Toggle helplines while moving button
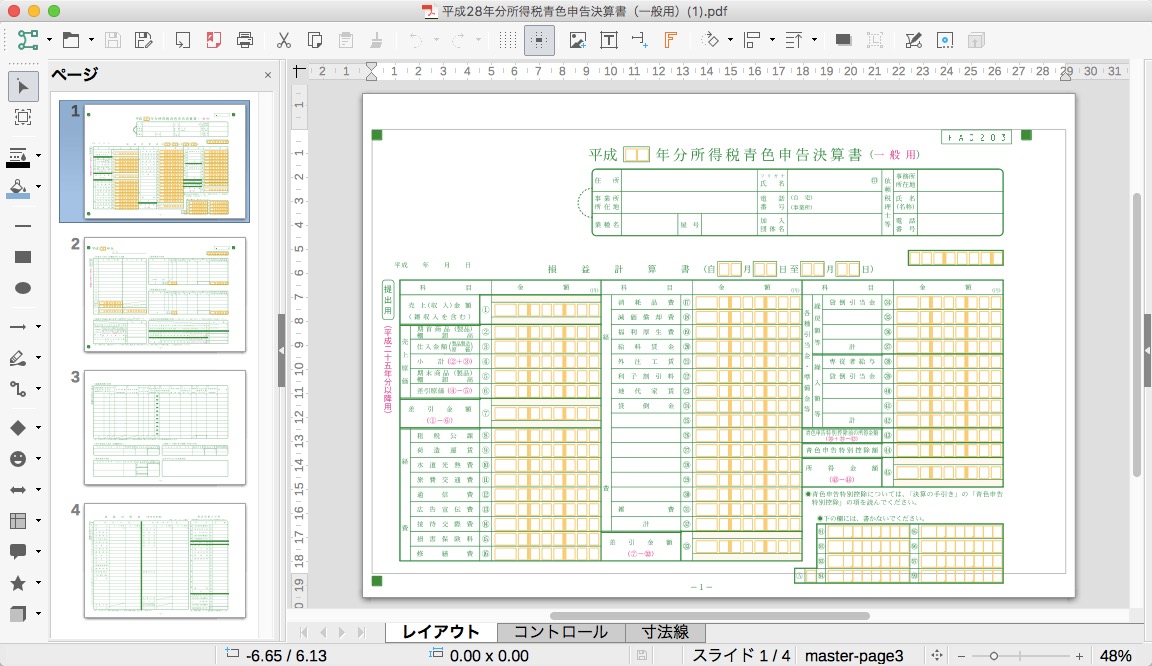Image resolution: width=1152 pixels, height=666 pixels. coord(539,40)
